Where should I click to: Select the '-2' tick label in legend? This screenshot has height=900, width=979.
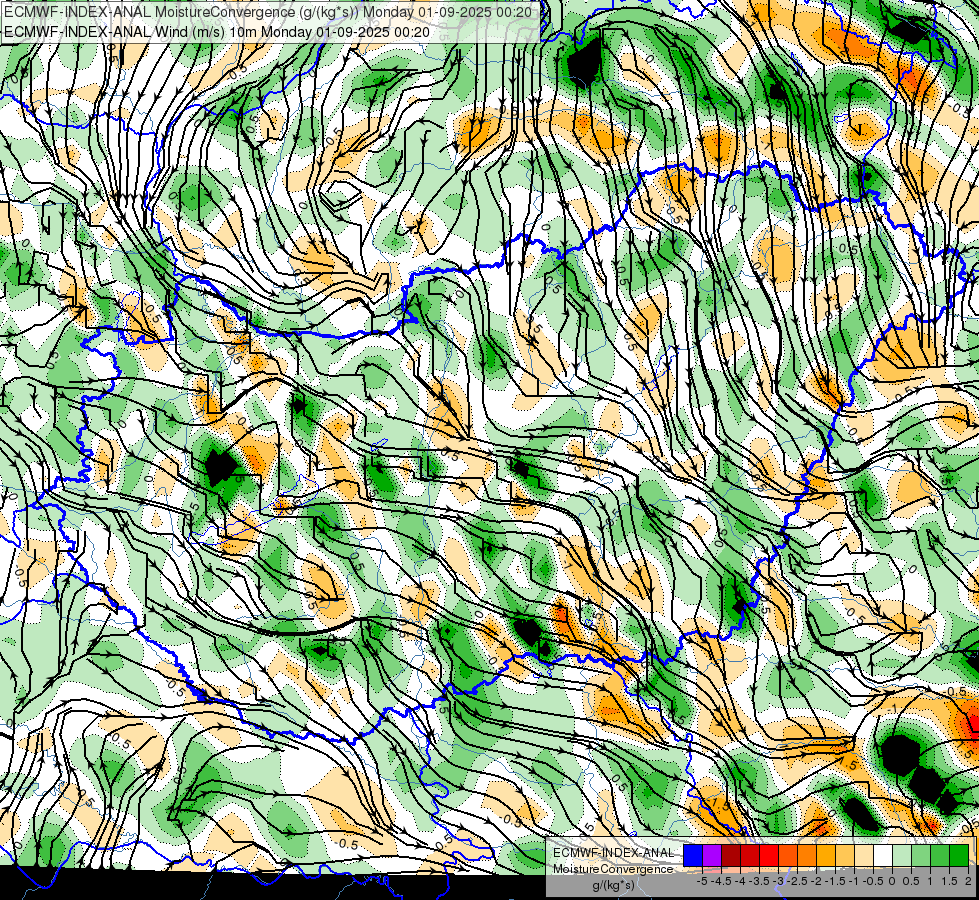coord(817,881)
